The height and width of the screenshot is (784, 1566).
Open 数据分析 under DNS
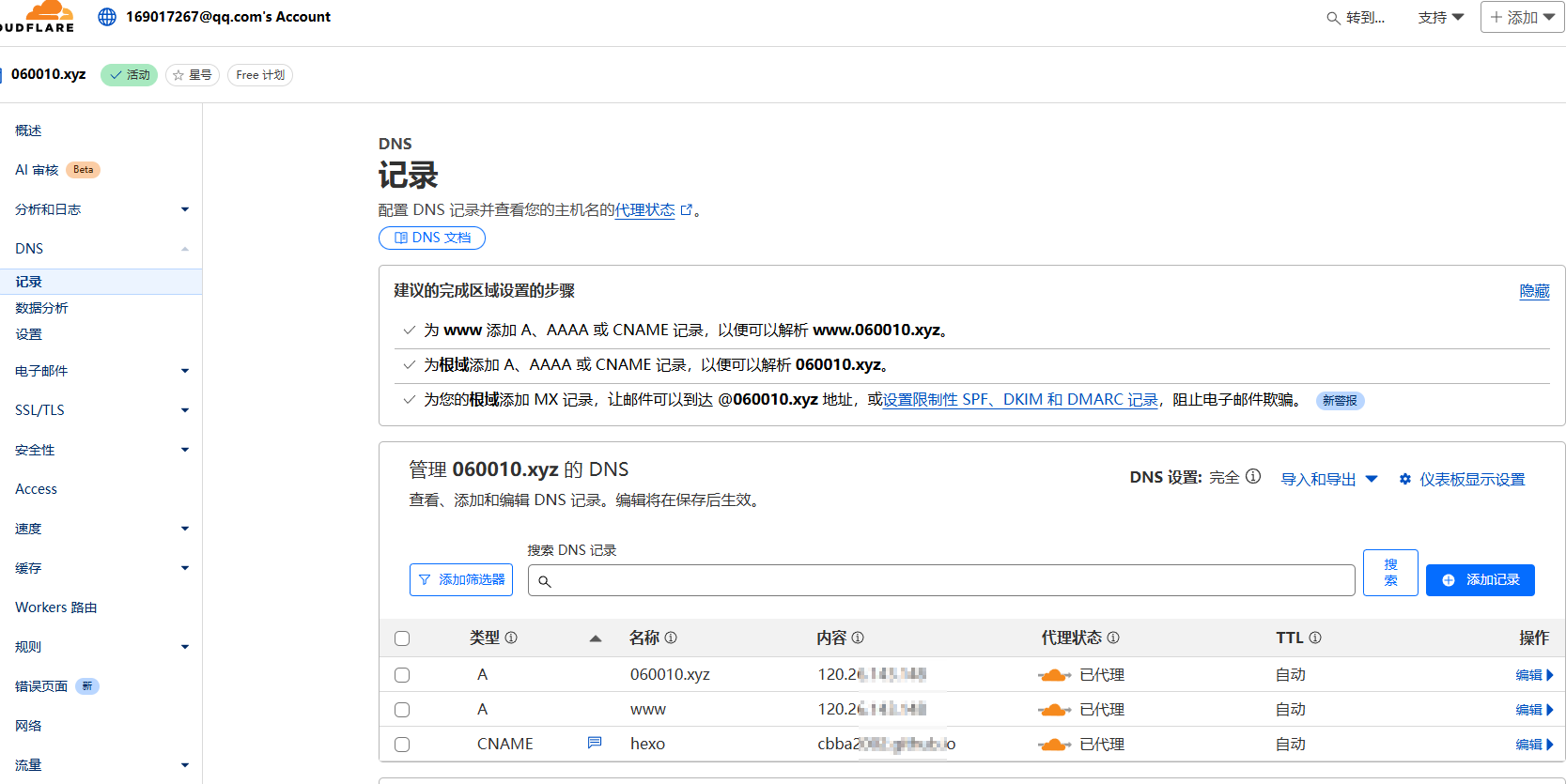[x=41, y=308]
